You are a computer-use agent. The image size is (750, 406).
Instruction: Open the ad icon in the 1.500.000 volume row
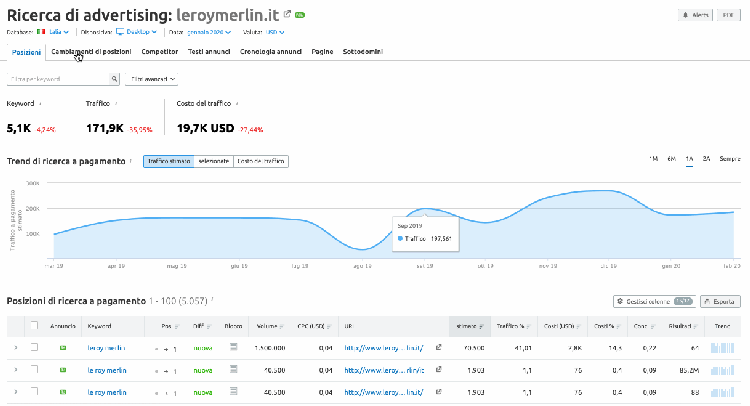pyautogui.click(x=63, y=348)
